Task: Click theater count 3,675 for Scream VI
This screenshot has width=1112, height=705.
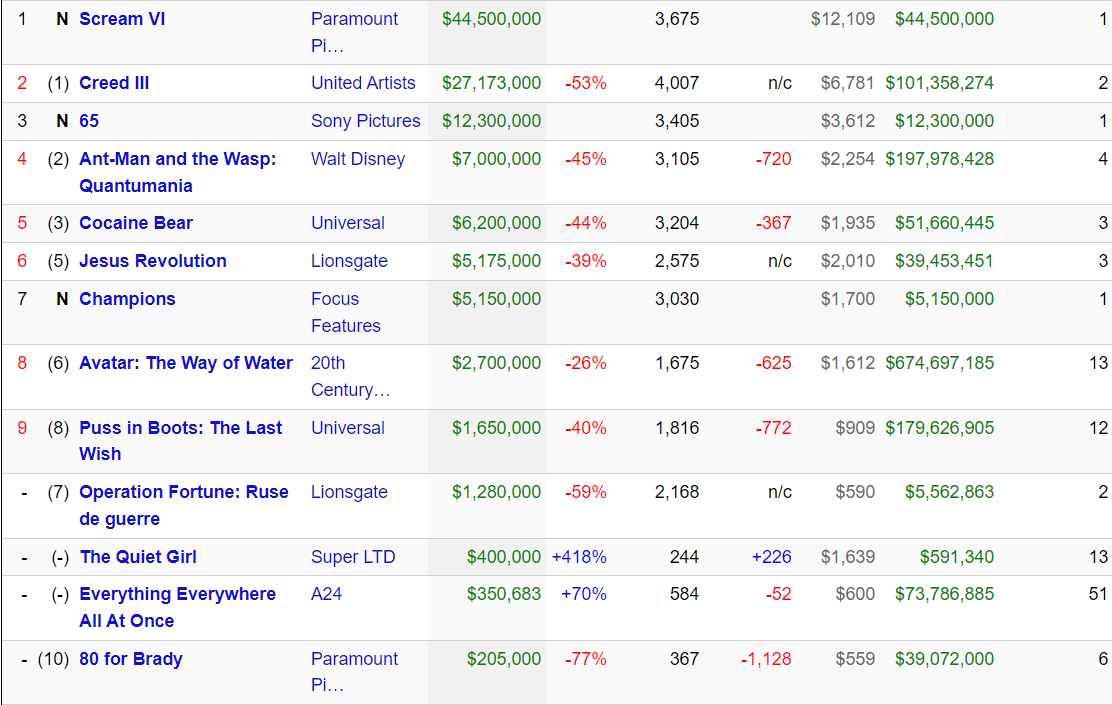Action: (677, 19)
